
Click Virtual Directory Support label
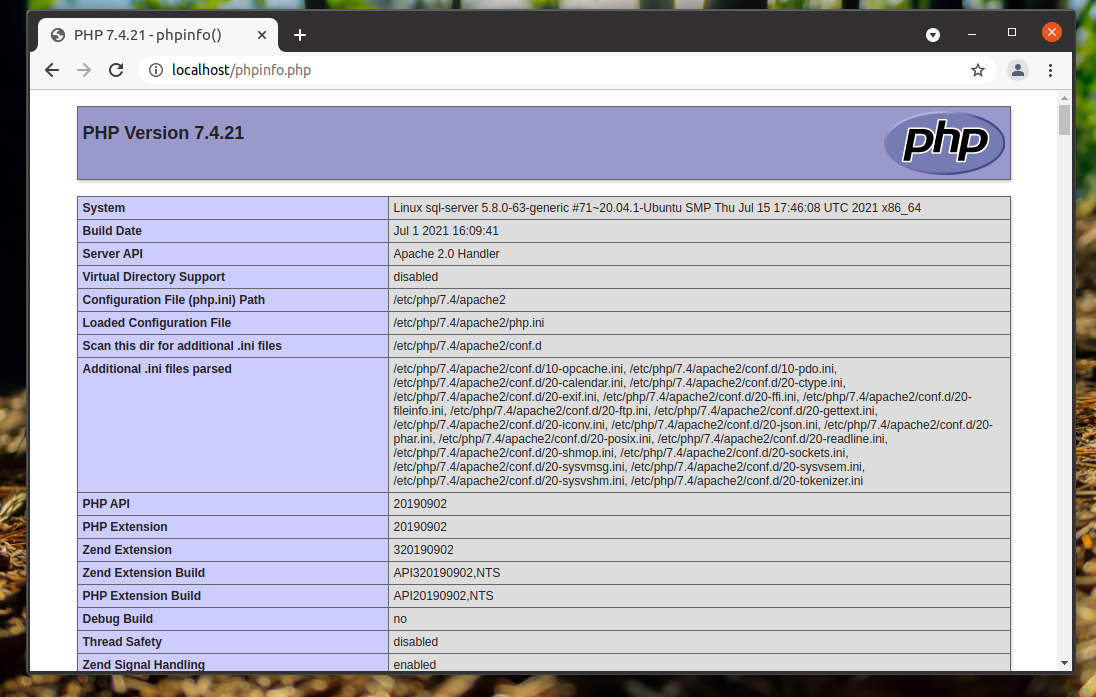pos(154,277)
